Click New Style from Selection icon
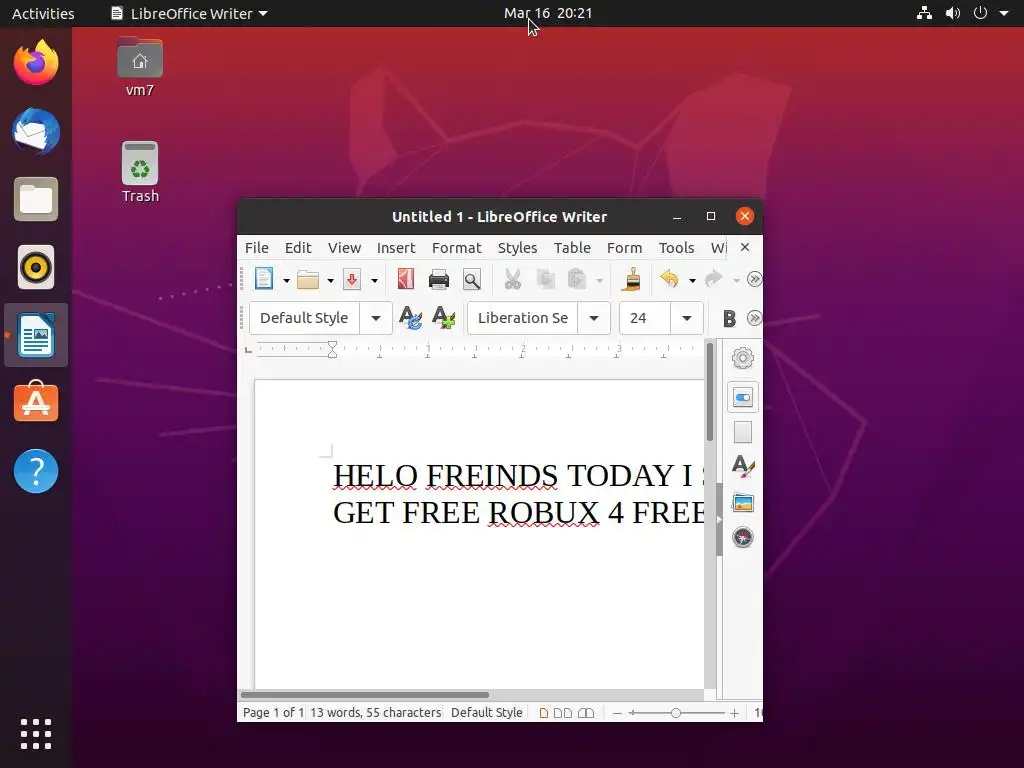Viewport: 1024px width, 768px height. (x=443, y=318)
